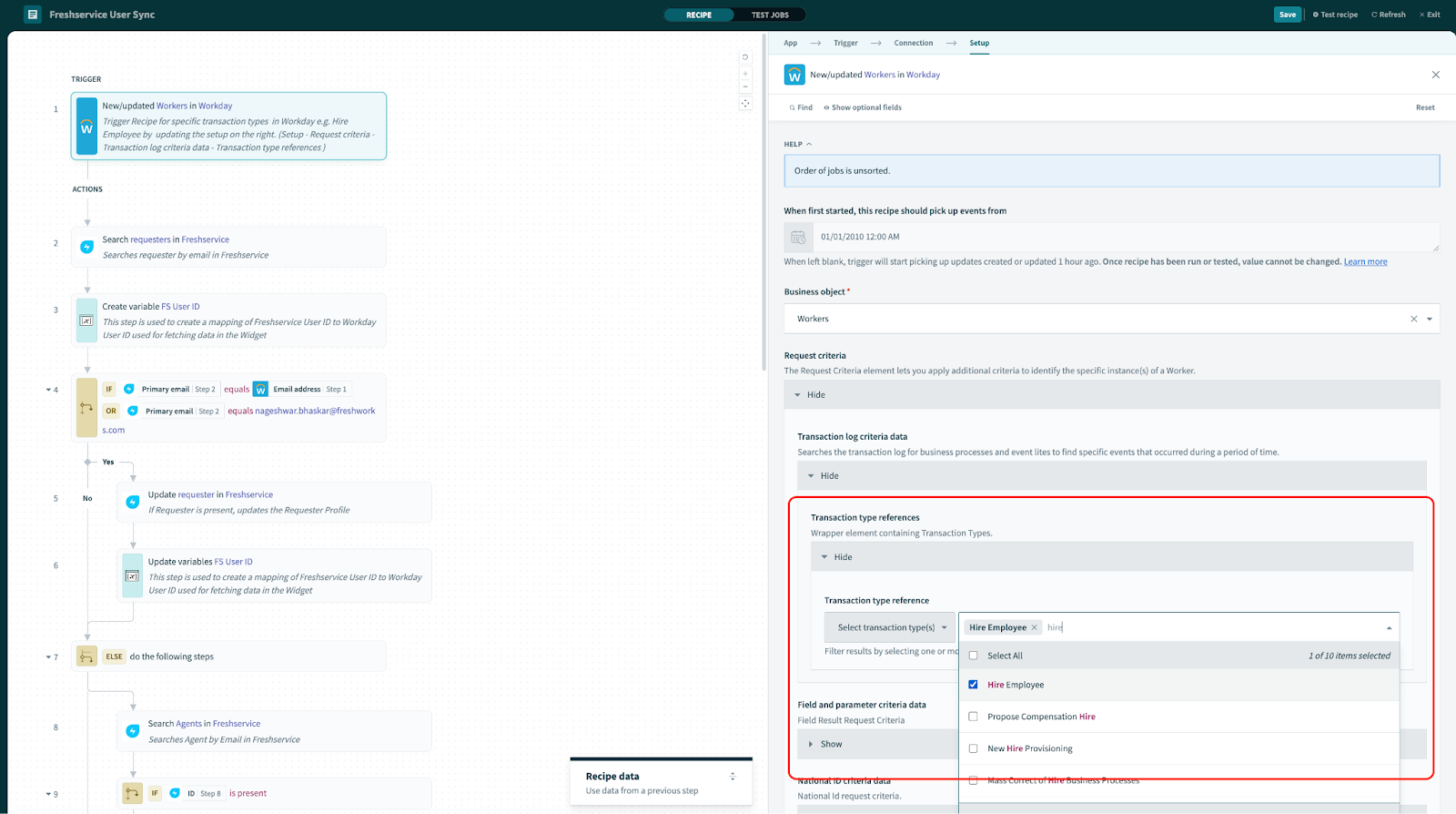Click the Freshservice icon in Update requester step
Image resolution: width=1456 pixels, height=814 pixels.
[x=133, y=502]
